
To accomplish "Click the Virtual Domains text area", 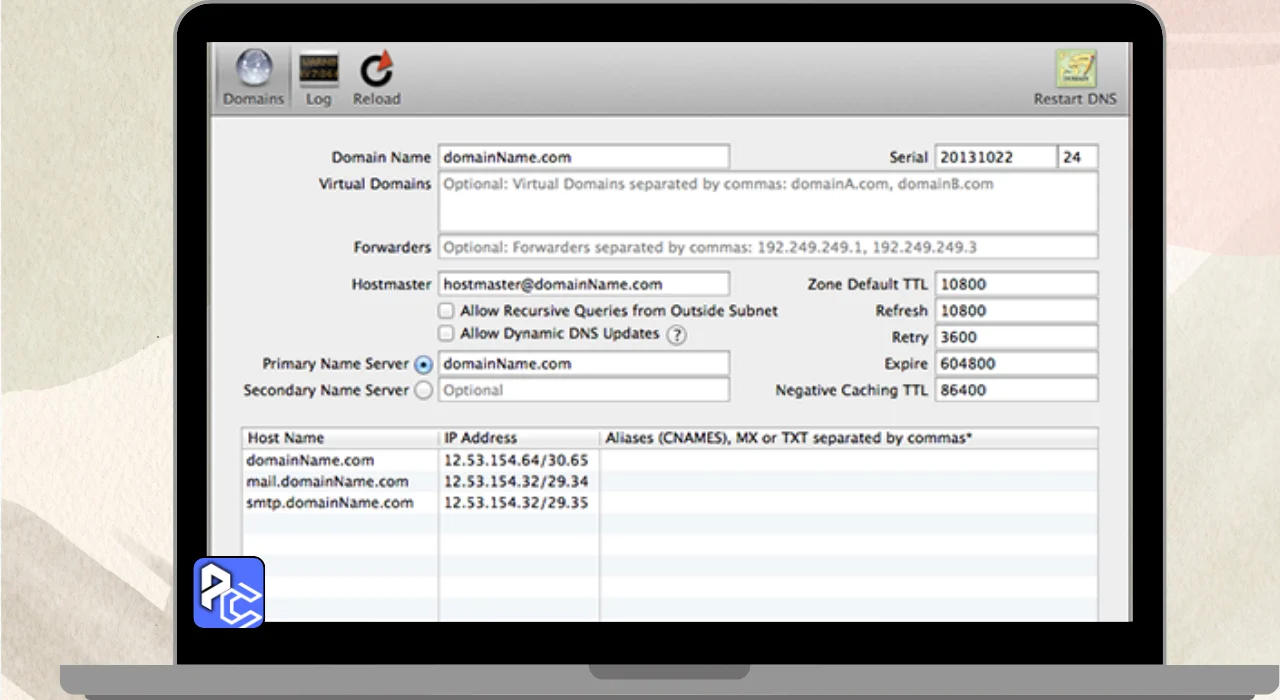I will pyautogui.click(x=767, y=202).
